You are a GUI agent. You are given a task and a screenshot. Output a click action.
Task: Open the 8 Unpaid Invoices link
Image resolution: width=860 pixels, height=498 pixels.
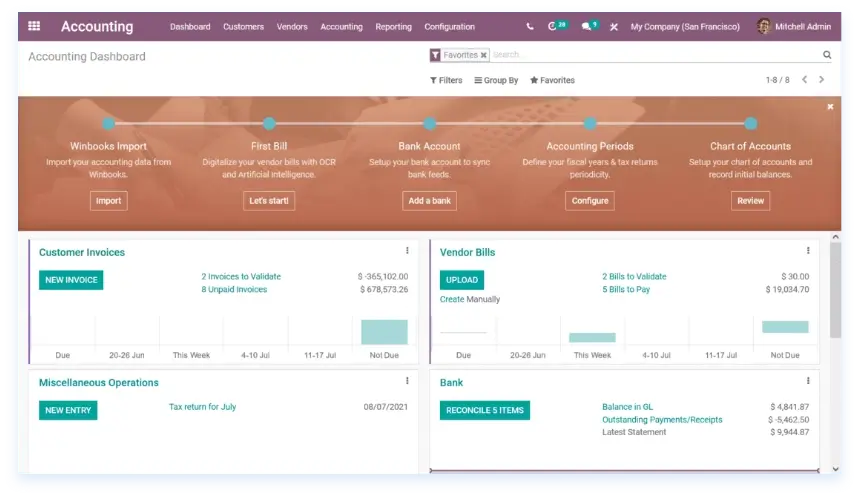click(234, 290)
